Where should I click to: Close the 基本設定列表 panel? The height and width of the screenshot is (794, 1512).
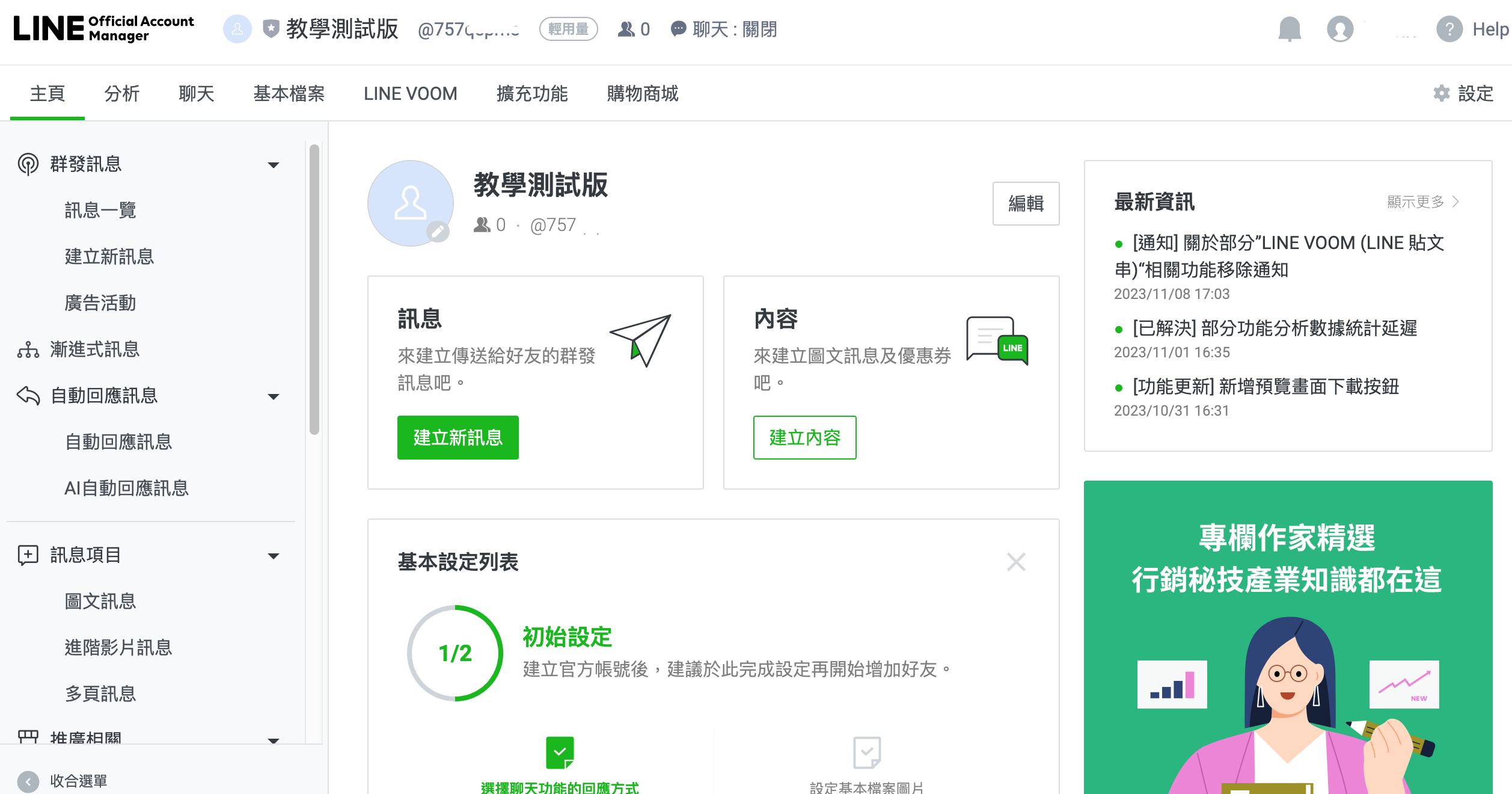(x=1016, y=562)
